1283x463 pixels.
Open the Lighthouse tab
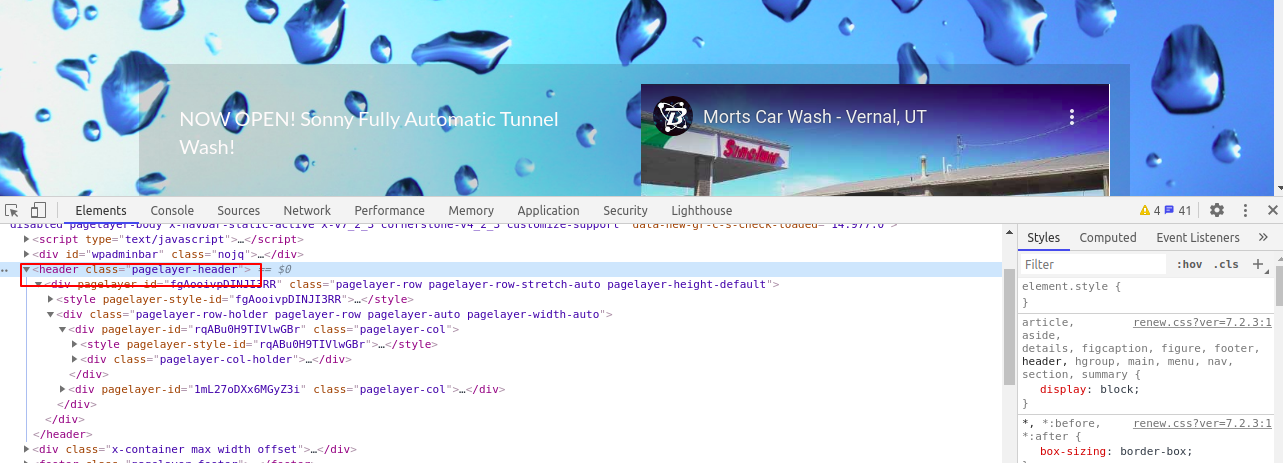pyautogui.click(x=702, y=210)
